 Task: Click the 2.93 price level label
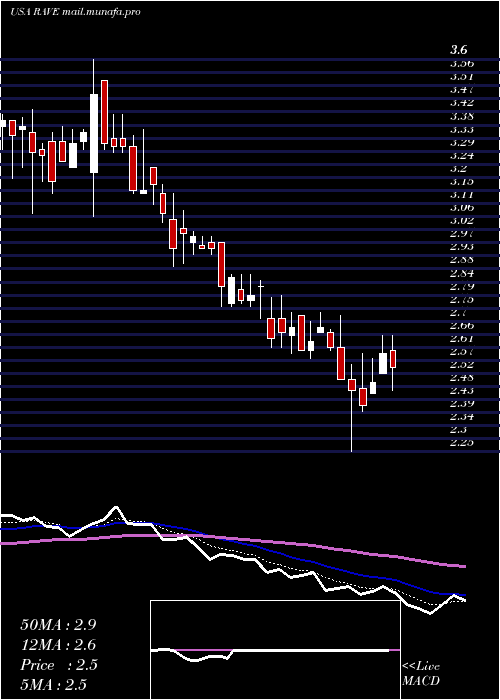click(x=462, y=246)
